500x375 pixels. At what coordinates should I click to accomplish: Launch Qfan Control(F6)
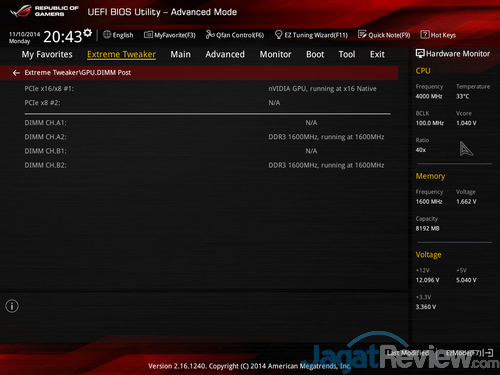(x=235, y=35)
